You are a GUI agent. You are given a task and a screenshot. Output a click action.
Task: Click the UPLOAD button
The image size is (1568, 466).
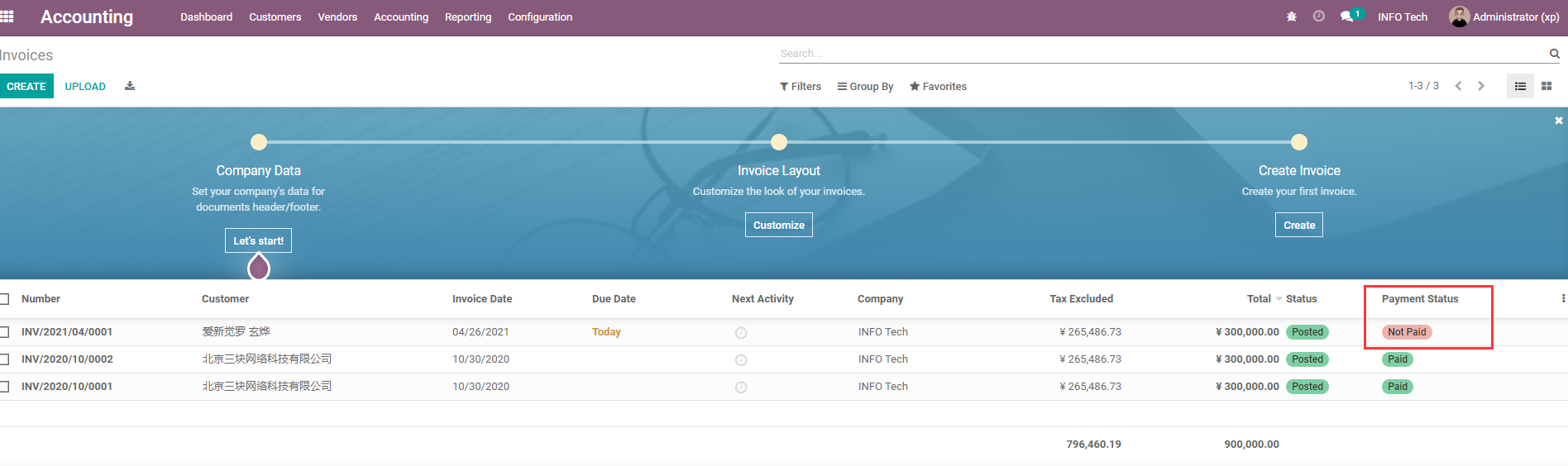pos(85,86)
